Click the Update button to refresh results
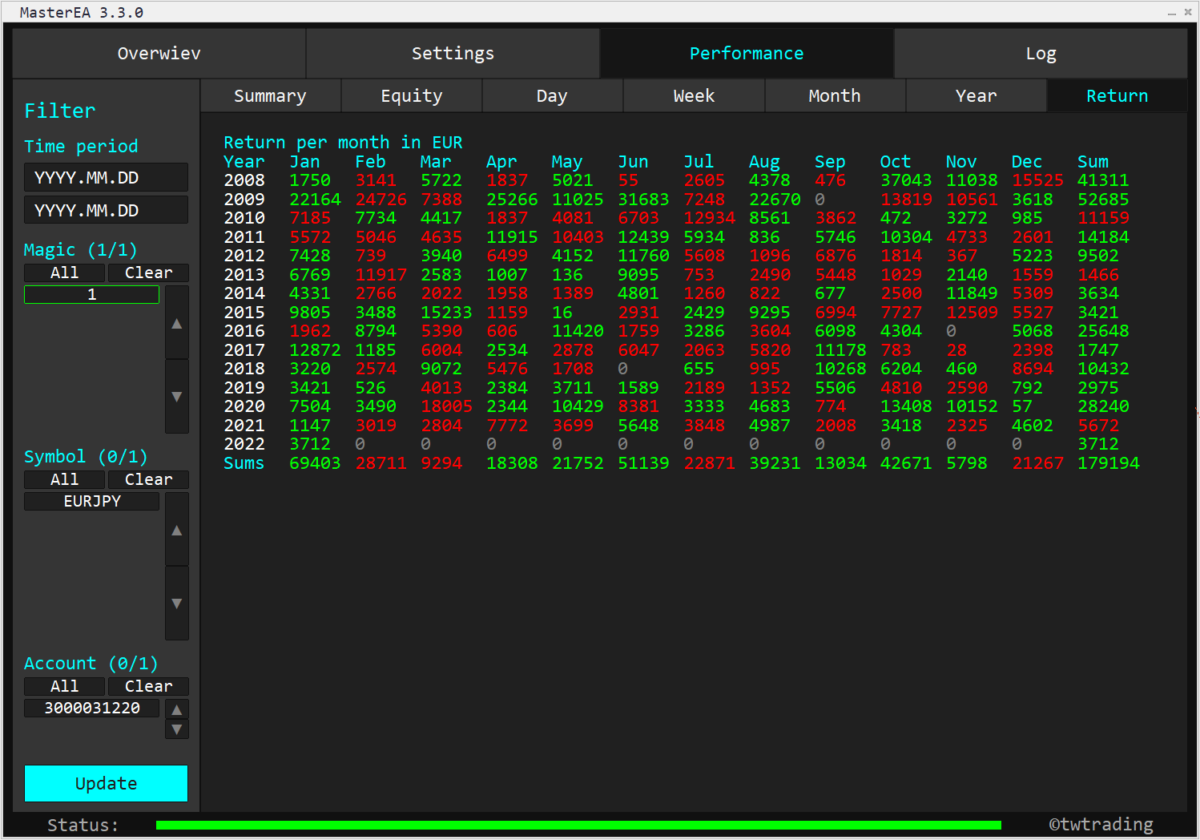The width and height of the screenshot is (1200, 840). (106, 783)
